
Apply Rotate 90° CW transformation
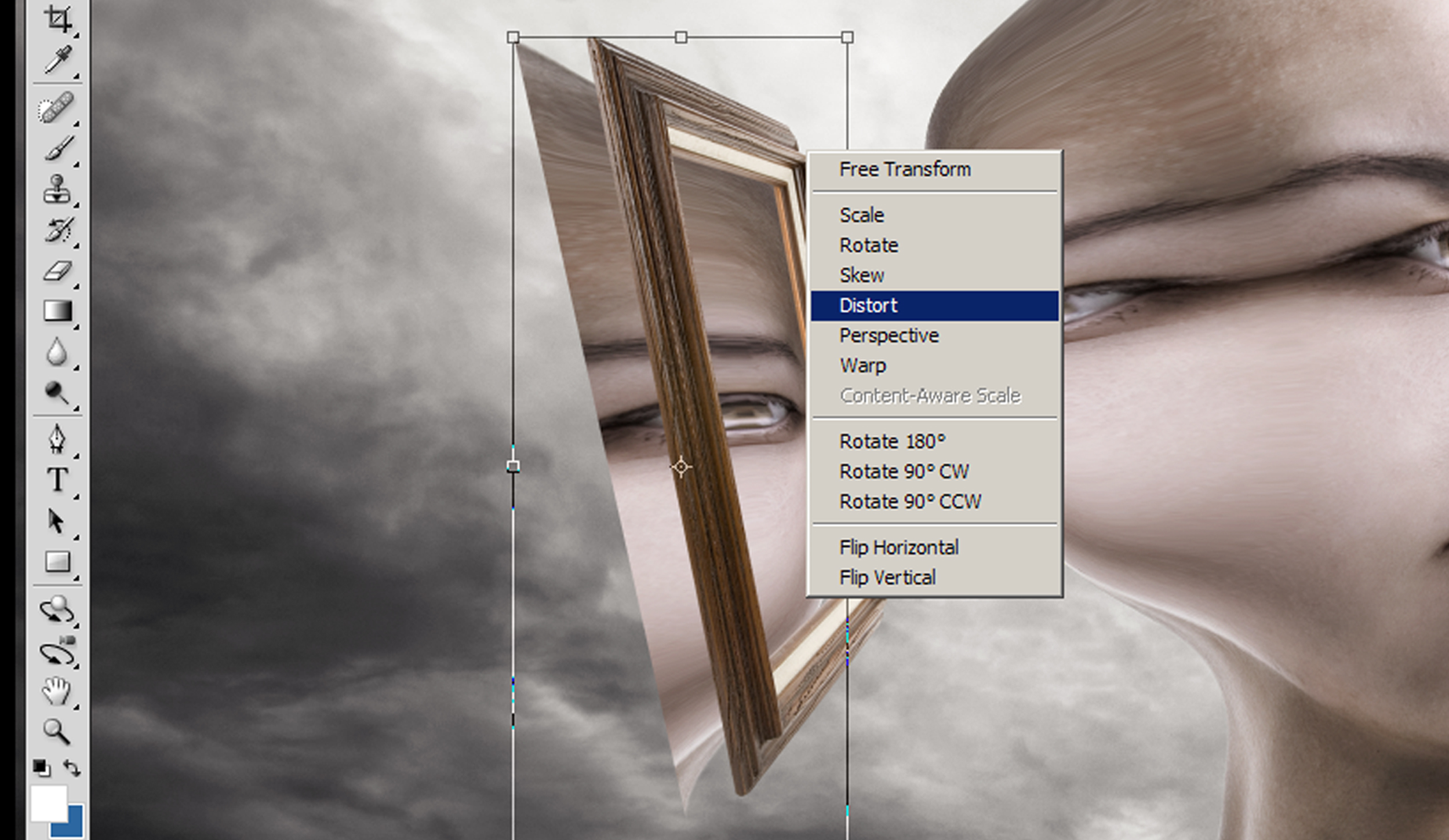pos(904,471)
